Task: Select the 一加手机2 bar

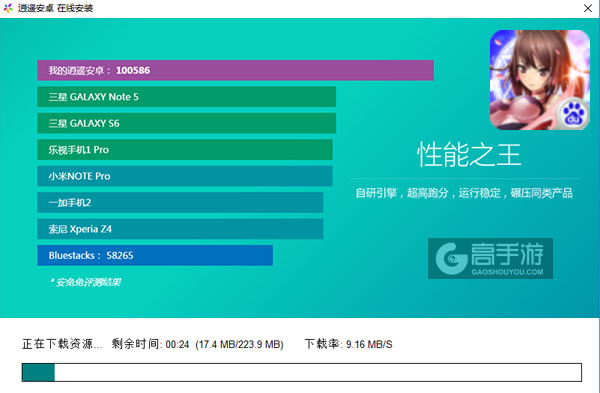Action: point(180,202)
